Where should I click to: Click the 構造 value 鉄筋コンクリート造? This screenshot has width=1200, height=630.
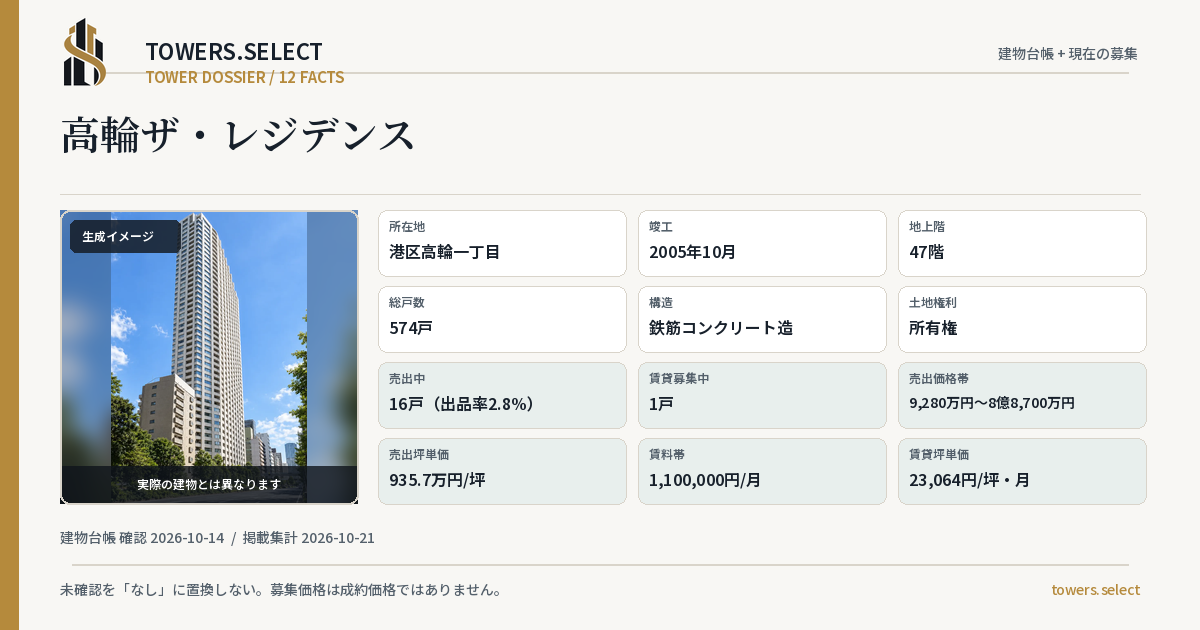[721, 328]
